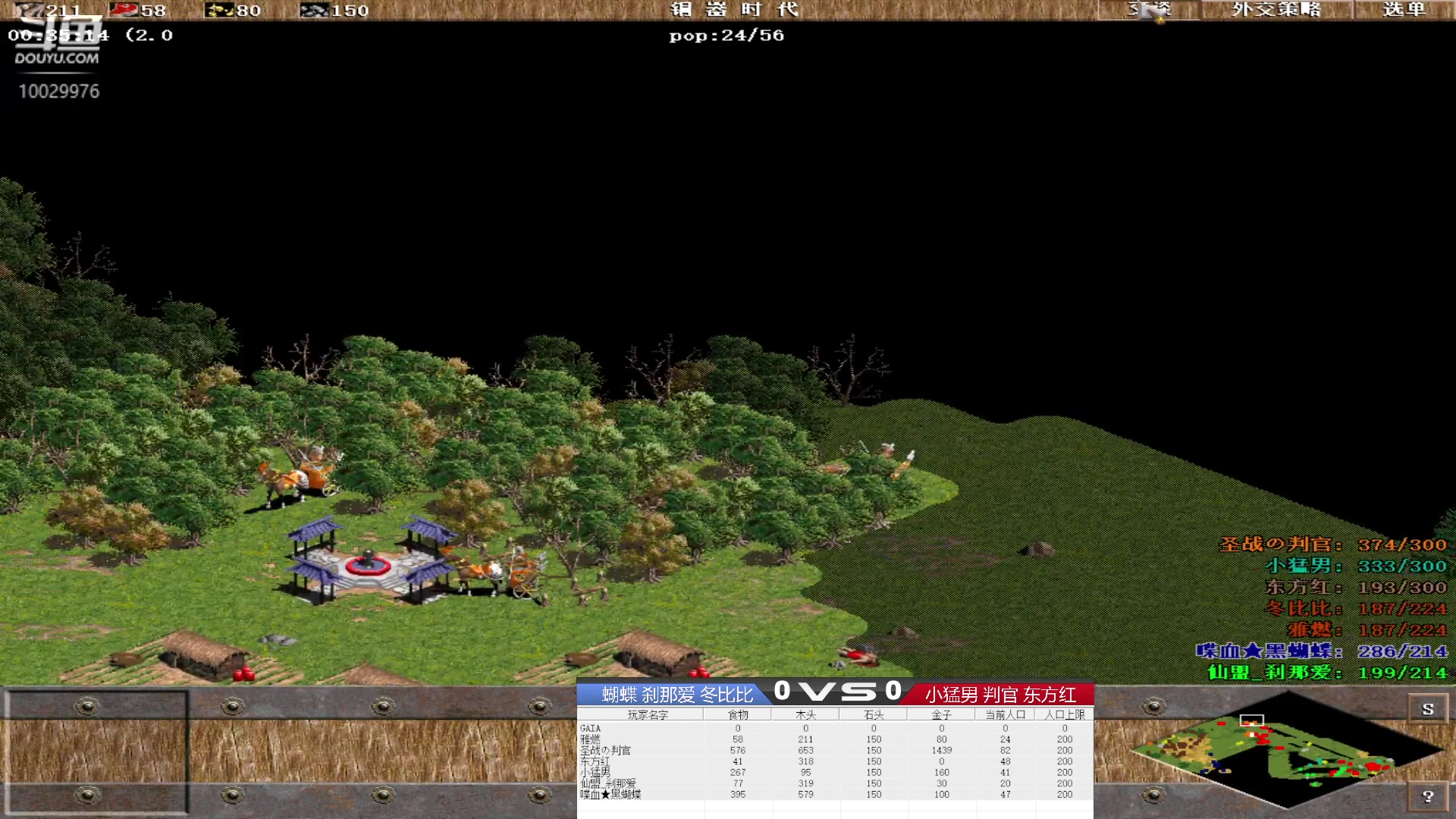Click gold value 1439 in the table
The height and width of the screenshot is (819, 1456).
pos(941,750)
